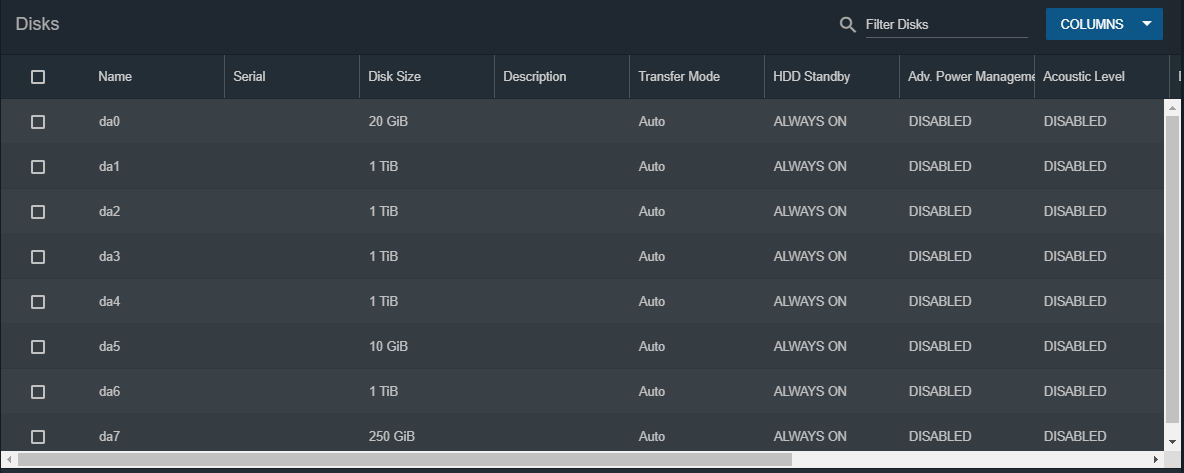Image resolution: width=1184 pixels, height=473 pixels.
Task: Click the horizontal scrollbar thumb
Action: (x=405, y=459)
